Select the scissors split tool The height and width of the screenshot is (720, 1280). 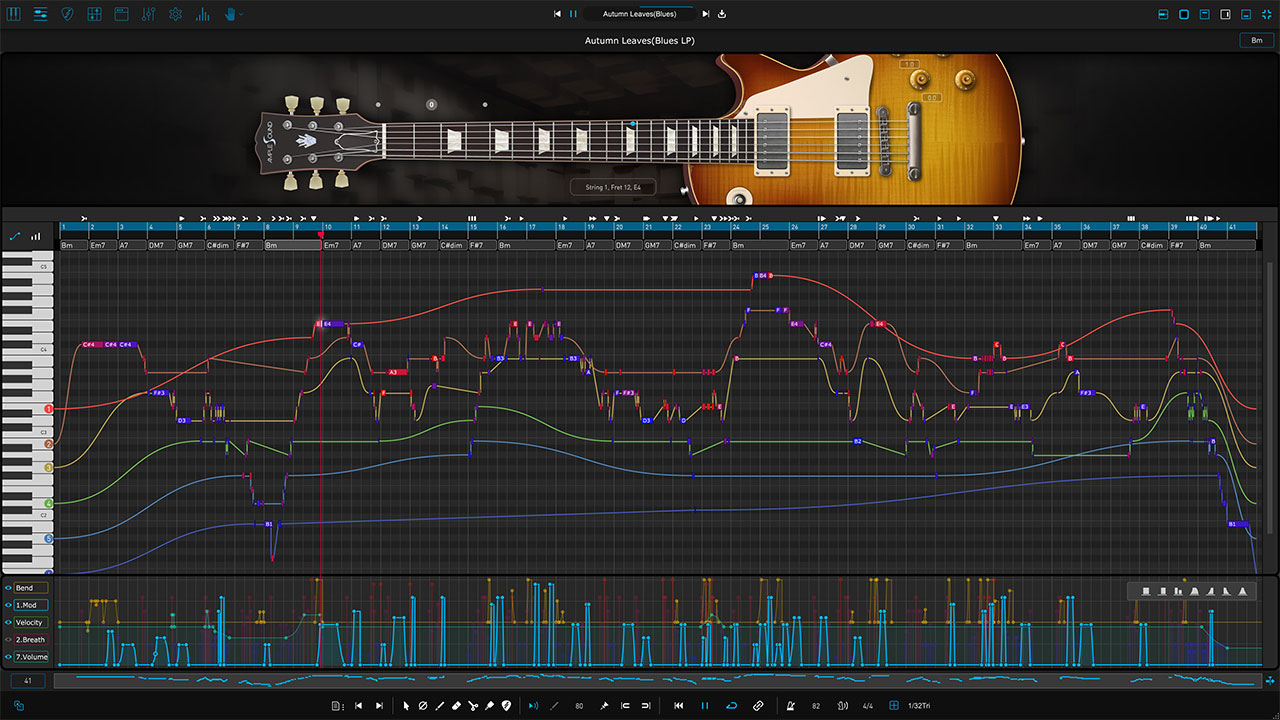coord(473,706)
